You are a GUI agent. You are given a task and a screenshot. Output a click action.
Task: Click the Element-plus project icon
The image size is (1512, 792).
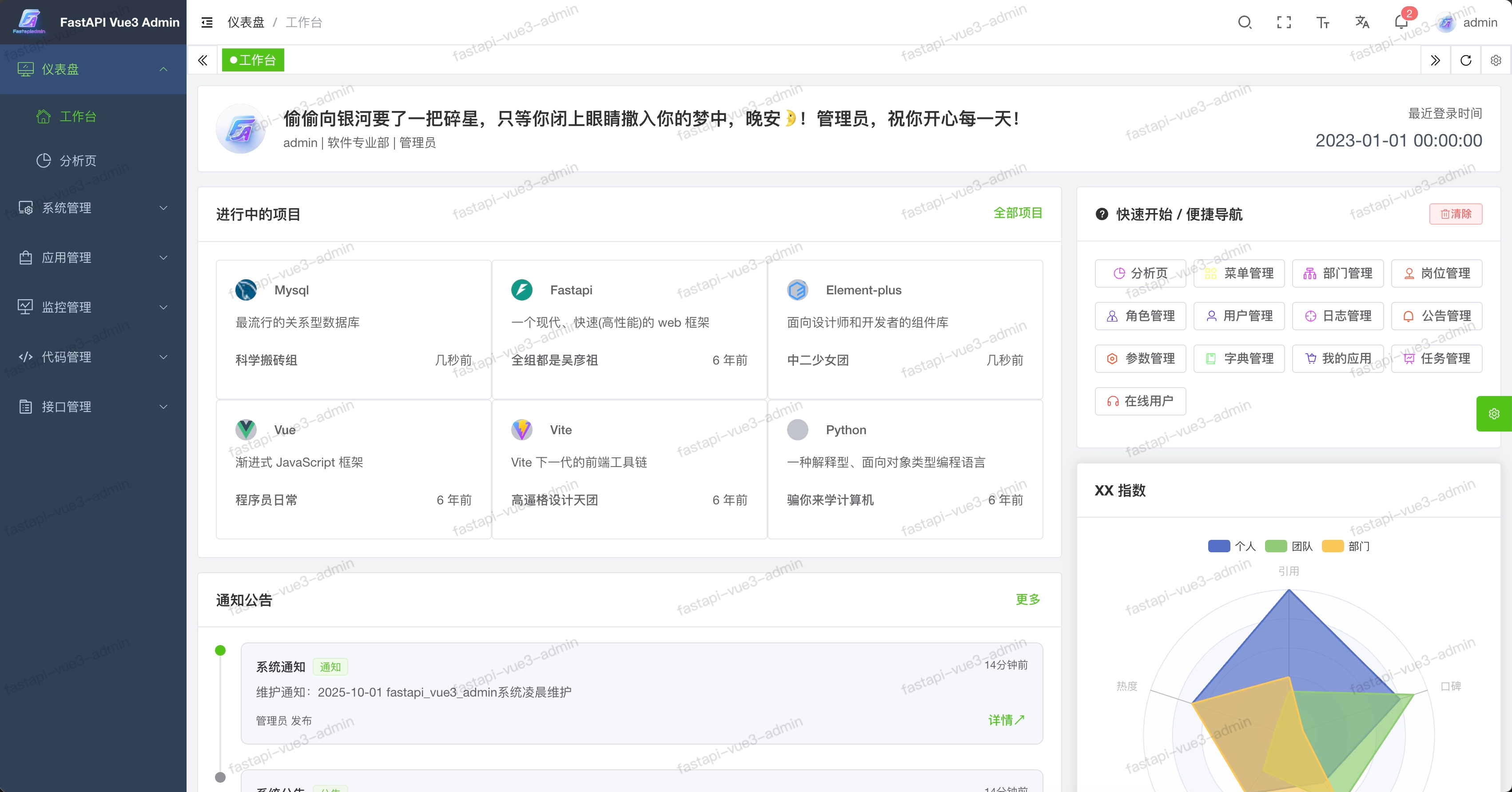click(x=798, y=290)
